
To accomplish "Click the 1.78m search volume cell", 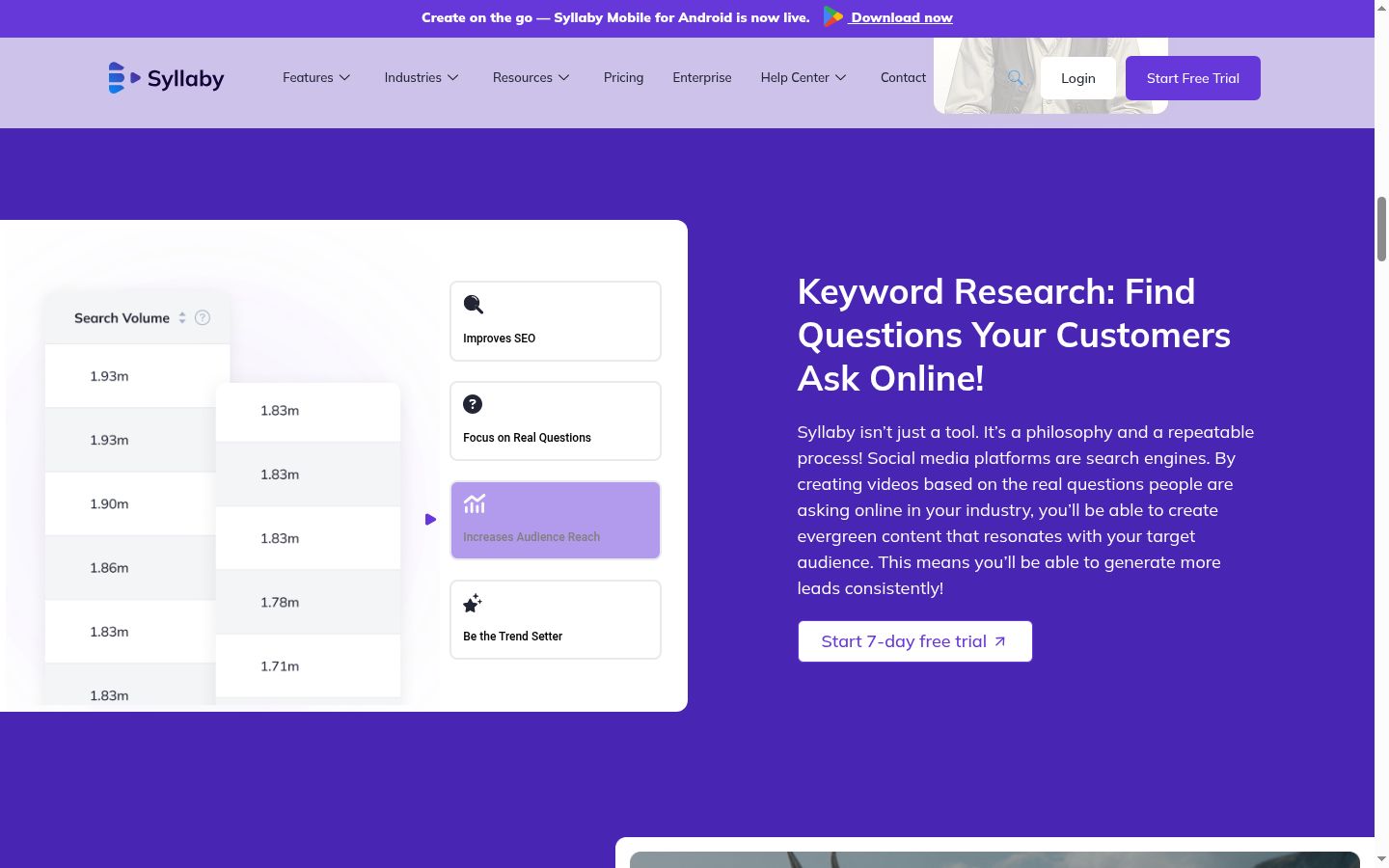I will point(308,602).
